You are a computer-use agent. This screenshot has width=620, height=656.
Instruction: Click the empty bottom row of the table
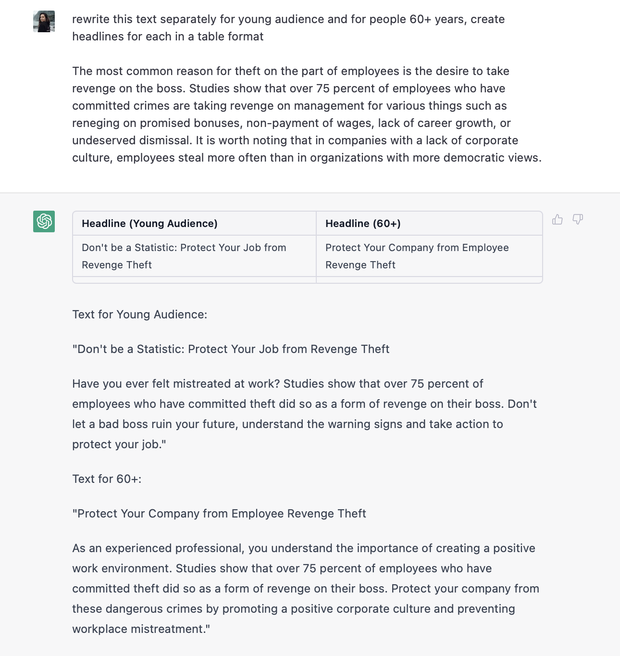(x=307, y=279)
